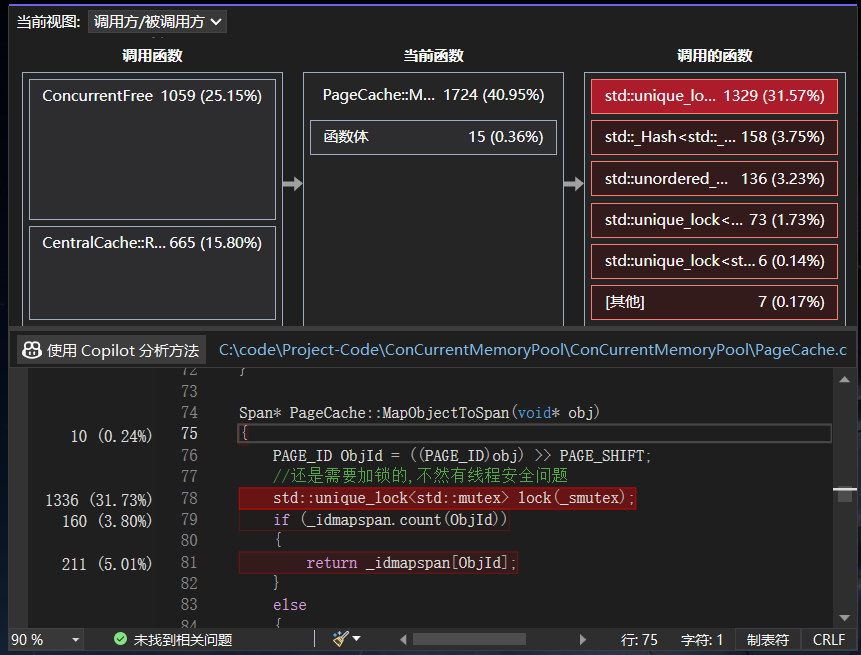
Task: Expand the code cleanup dropdown arrow
Action: 356,639
